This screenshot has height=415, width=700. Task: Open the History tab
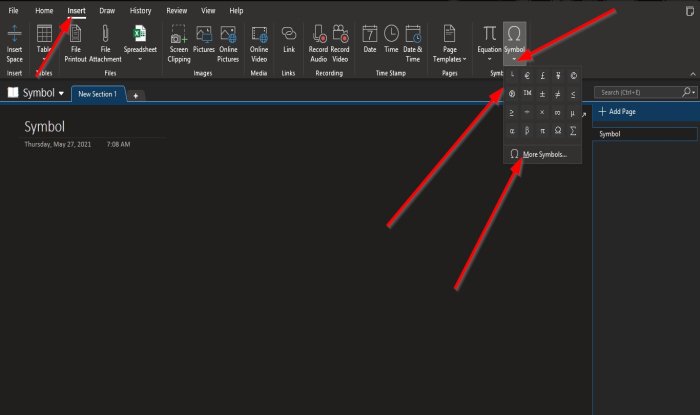point(140,10)
